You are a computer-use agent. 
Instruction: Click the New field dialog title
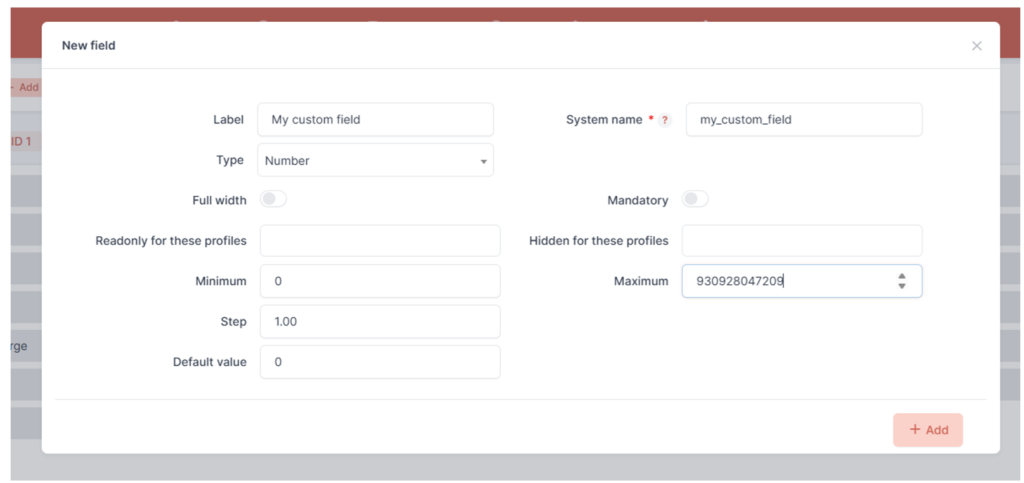(x=88, y=46)
